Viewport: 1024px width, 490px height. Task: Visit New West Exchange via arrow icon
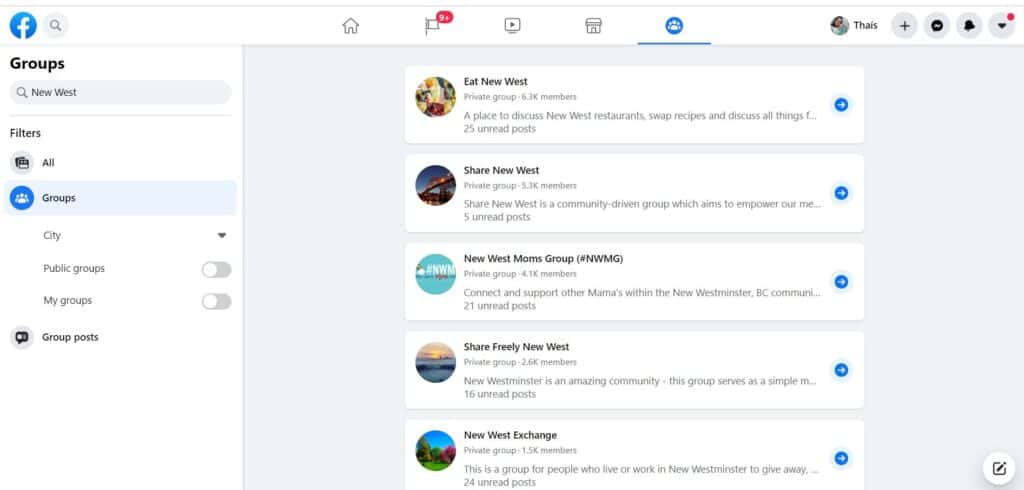coord(841,458)
